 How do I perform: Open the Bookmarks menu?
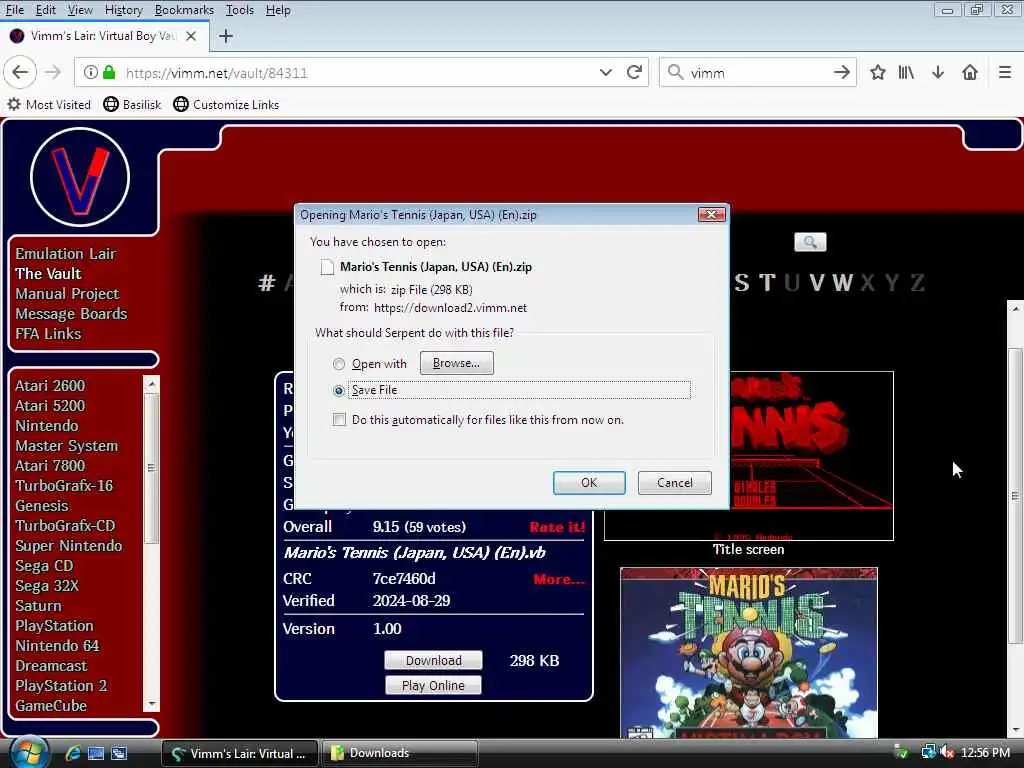pos(184,10)
